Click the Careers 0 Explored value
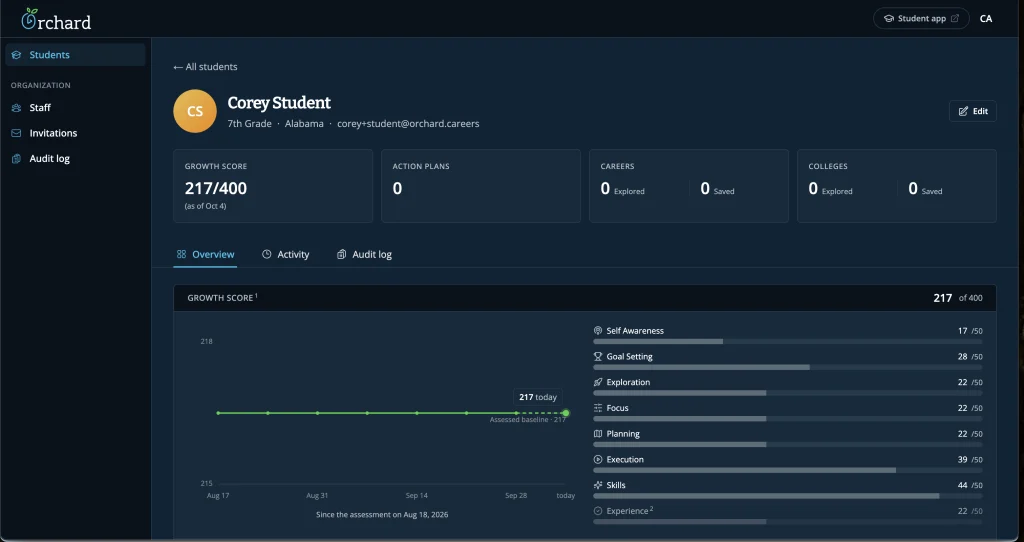 [x=622, y=189]
